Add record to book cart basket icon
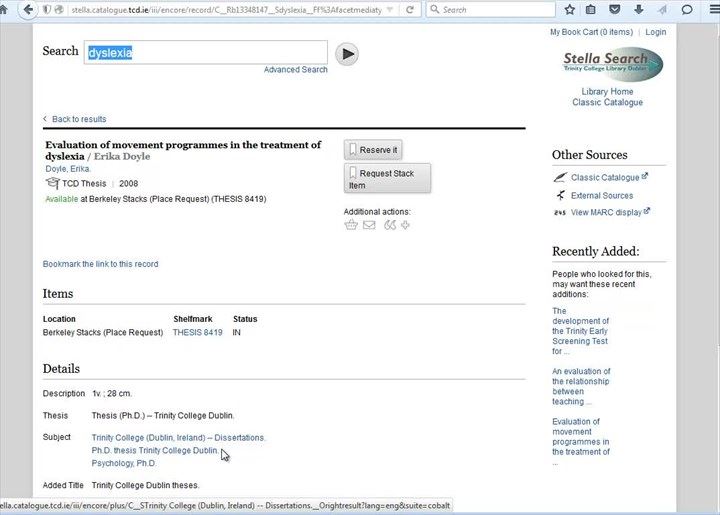The image size is (720, 515). pyautogui.click(x=351, y=225)
